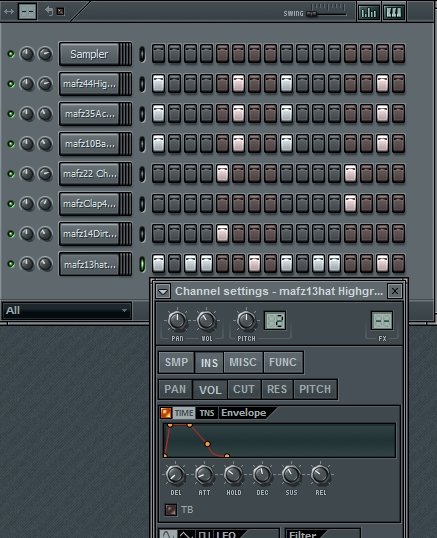Click the pan knob of the Sampler channel
This screenshot has height=538, width=437.
point(27,54)
